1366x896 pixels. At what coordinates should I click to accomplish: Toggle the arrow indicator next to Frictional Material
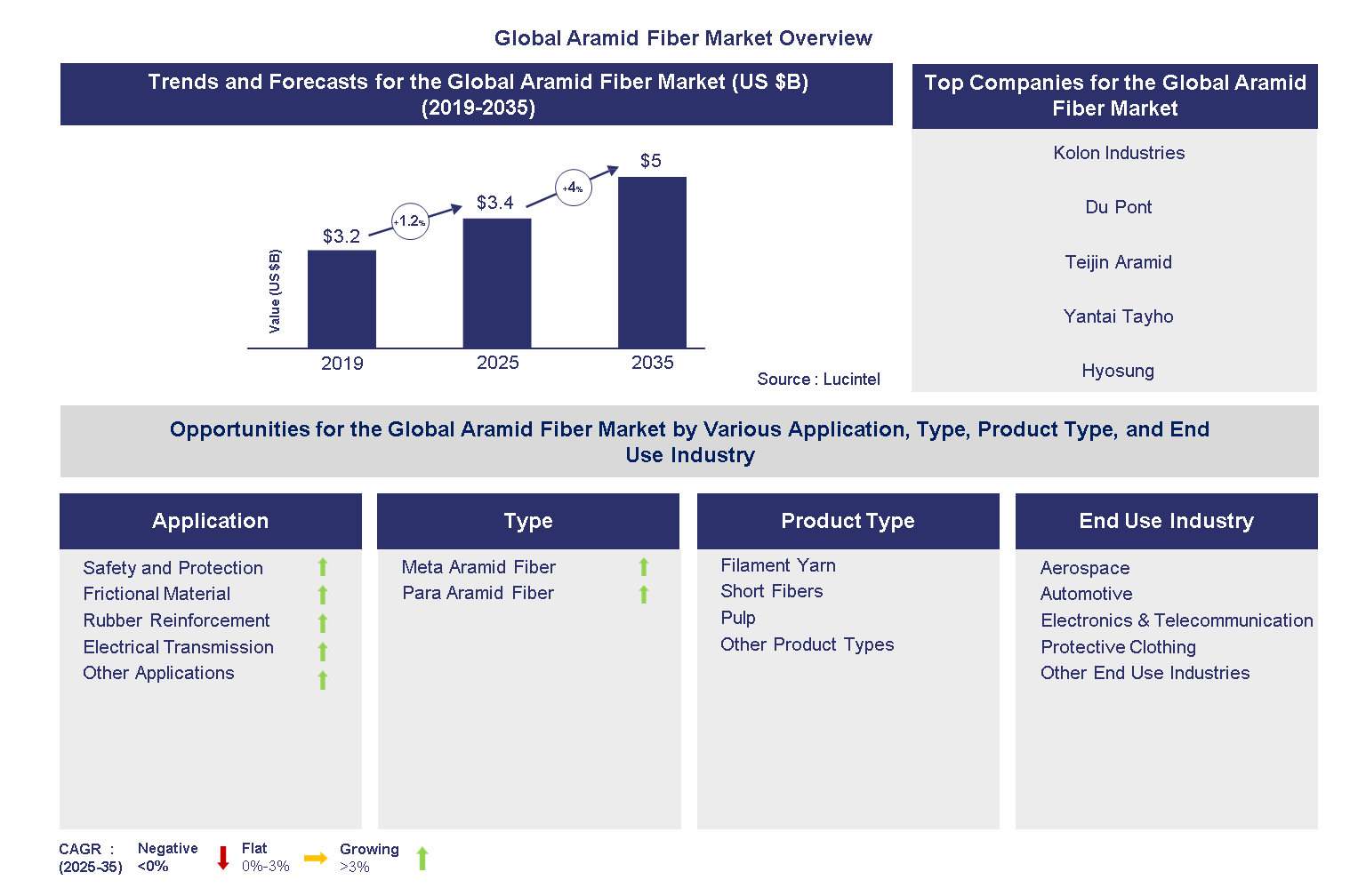(x=323, y=594)
